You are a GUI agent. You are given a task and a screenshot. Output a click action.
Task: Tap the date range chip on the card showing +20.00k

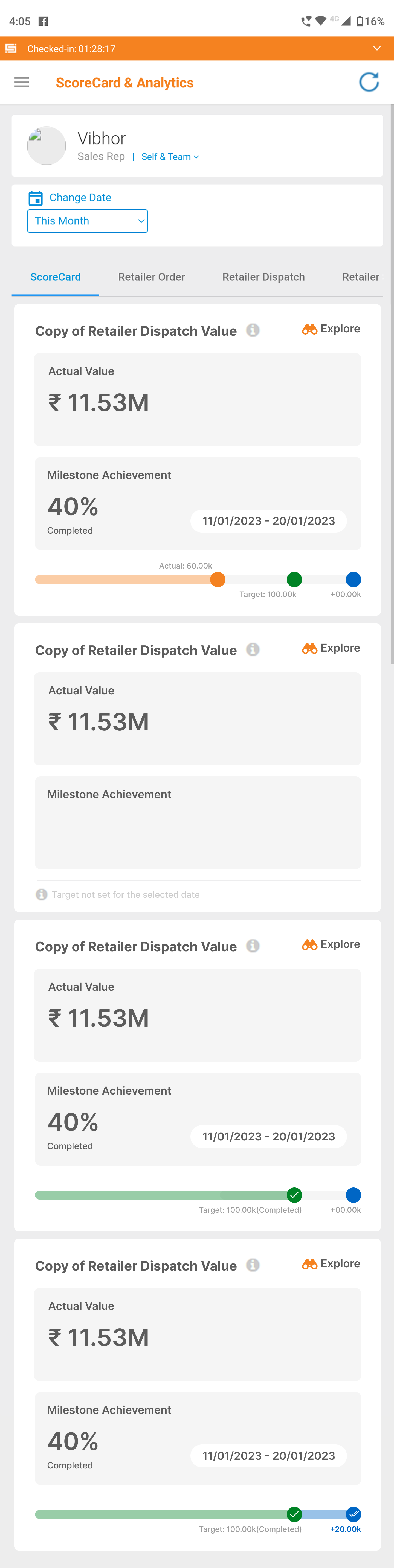(x=269, y=1455)
